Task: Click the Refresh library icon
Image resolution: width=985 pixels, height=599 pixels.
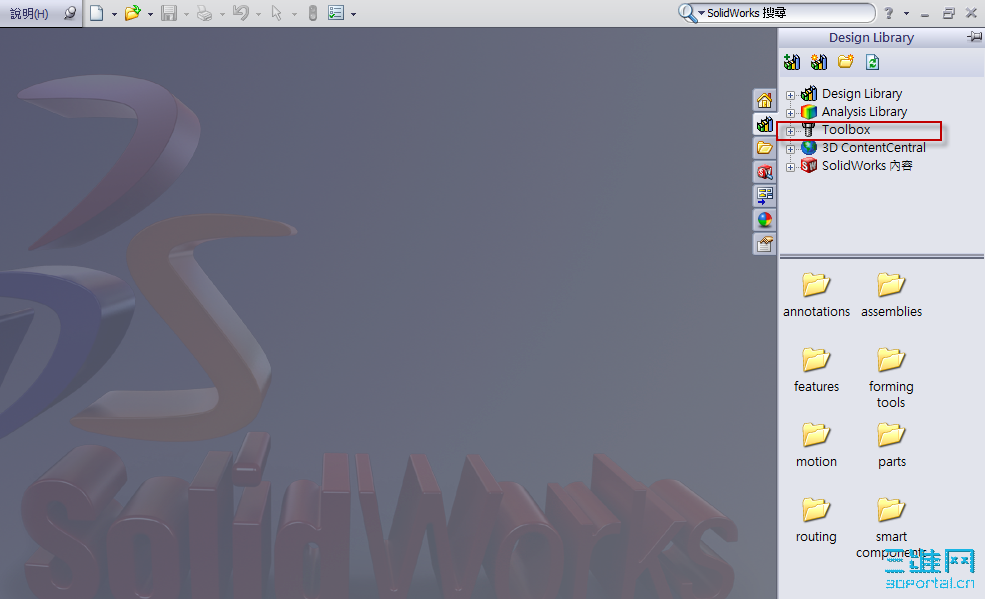Action: (873, 62)
